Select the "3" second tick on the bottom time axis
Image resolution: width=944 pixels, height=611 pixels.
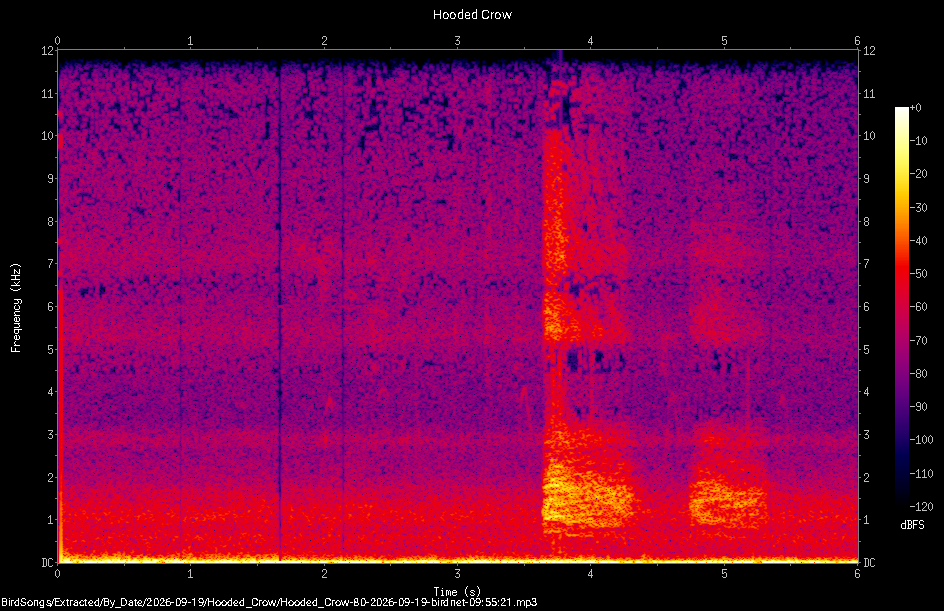click(x=458, y=574)
